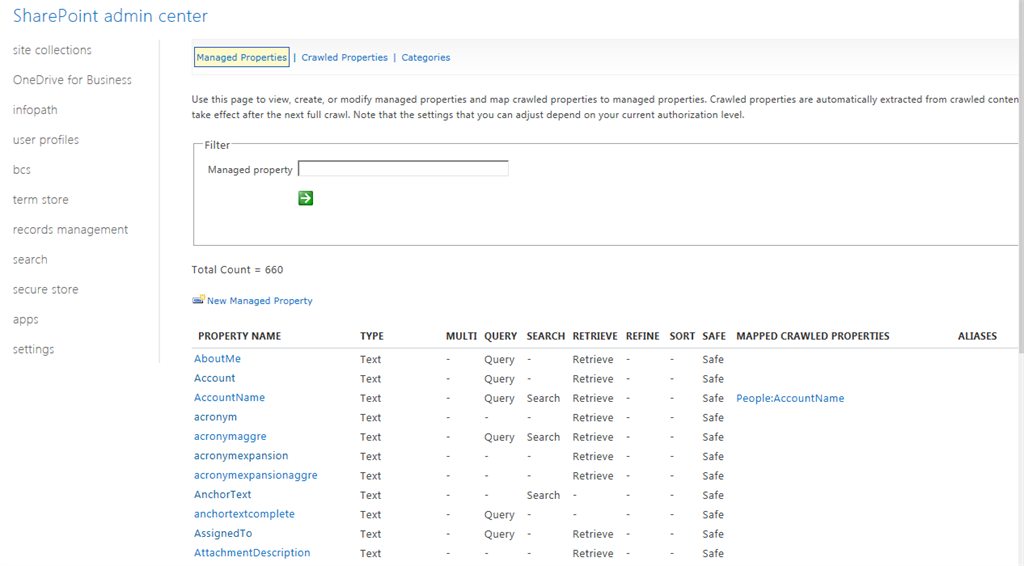This screenshot has width=1024, height=566.
Task: Select the Managed Properties tab
Action: click(242, 58)
